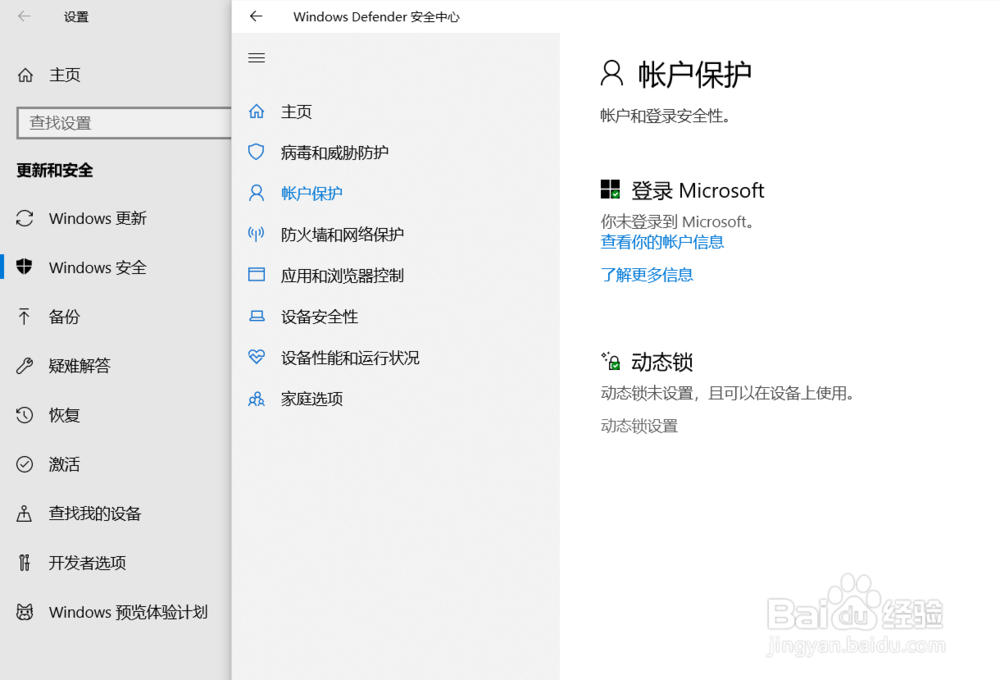Click the 查看你的帐户信息 link

(x=662, y=242)
